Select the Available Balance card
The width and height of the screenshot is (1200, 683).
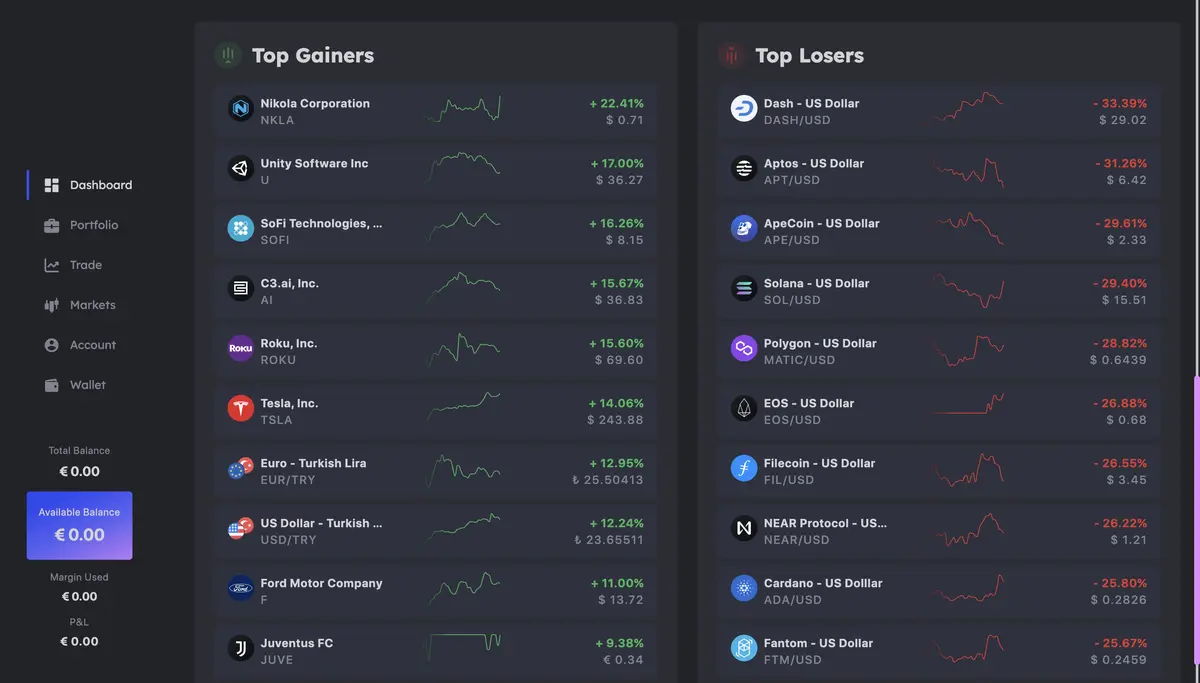[x=79, y=525]
